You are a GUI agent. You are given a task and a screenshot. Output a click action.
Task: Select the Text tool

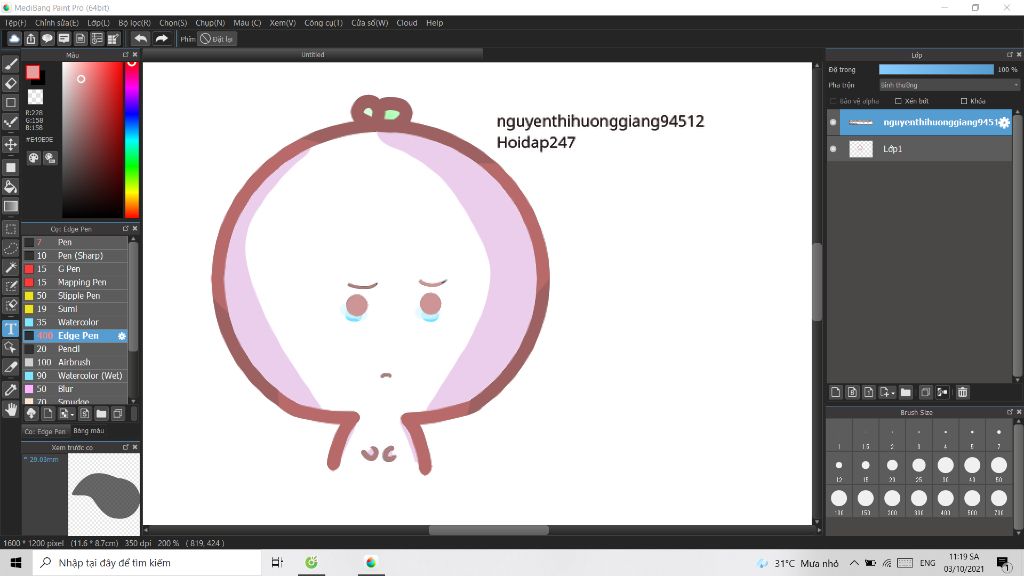pyautogui.click(x=10, y=328)
